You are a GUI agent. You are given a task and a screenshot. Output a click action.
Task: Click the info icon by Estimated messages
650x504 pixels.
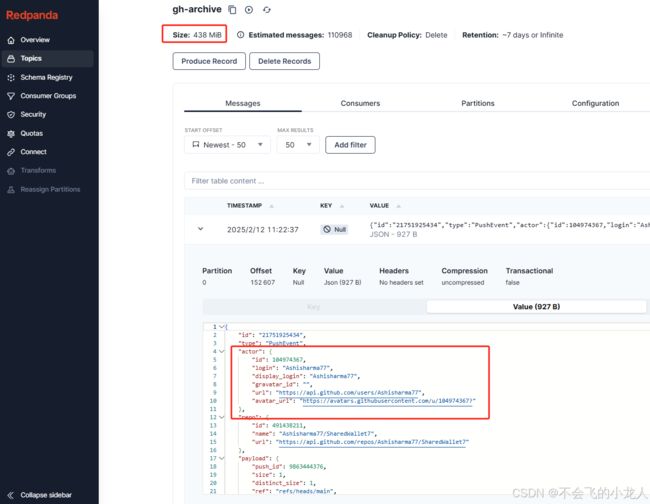click(x=240, y=35)
